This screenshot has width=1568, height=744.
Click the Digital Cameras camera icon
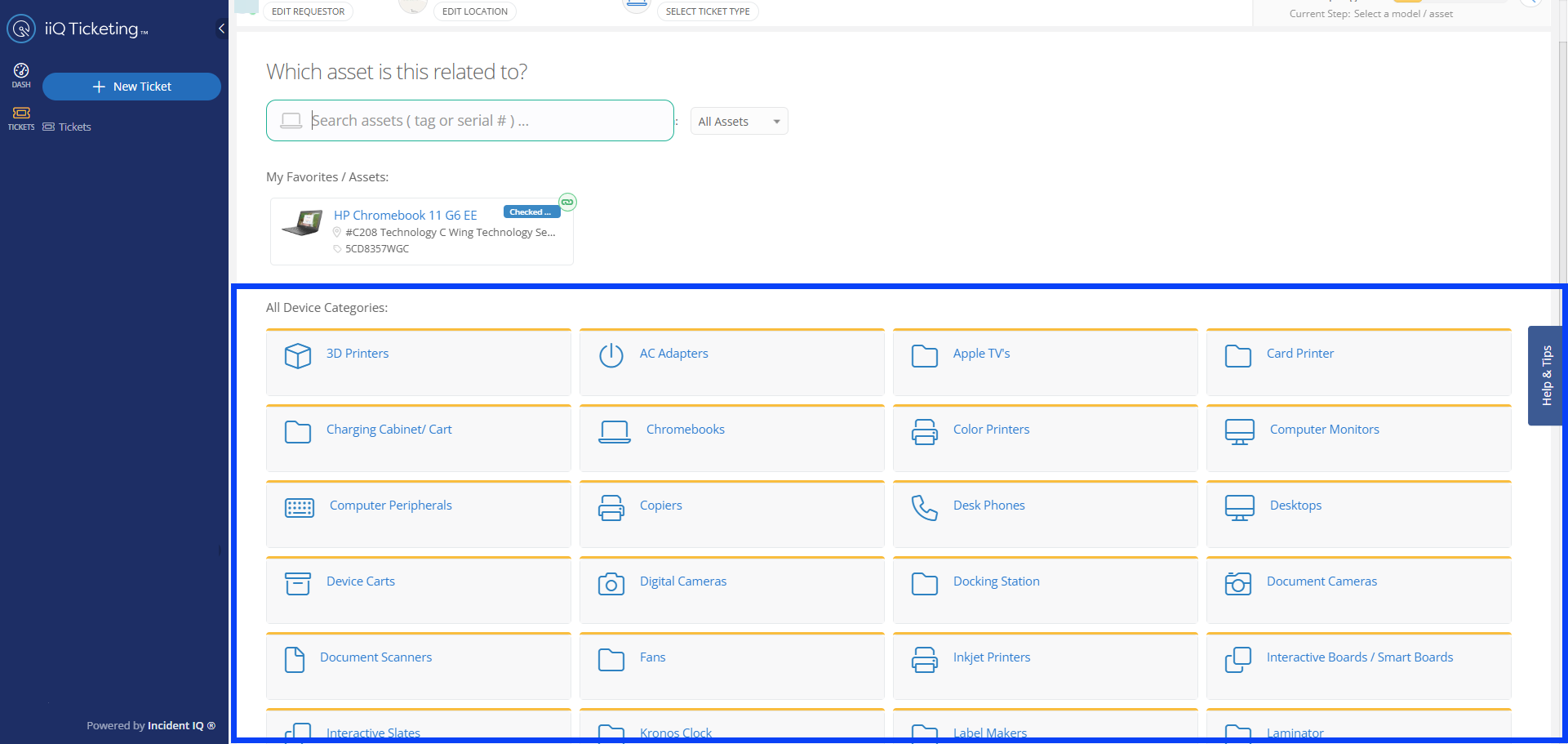[x=611, y=583]
